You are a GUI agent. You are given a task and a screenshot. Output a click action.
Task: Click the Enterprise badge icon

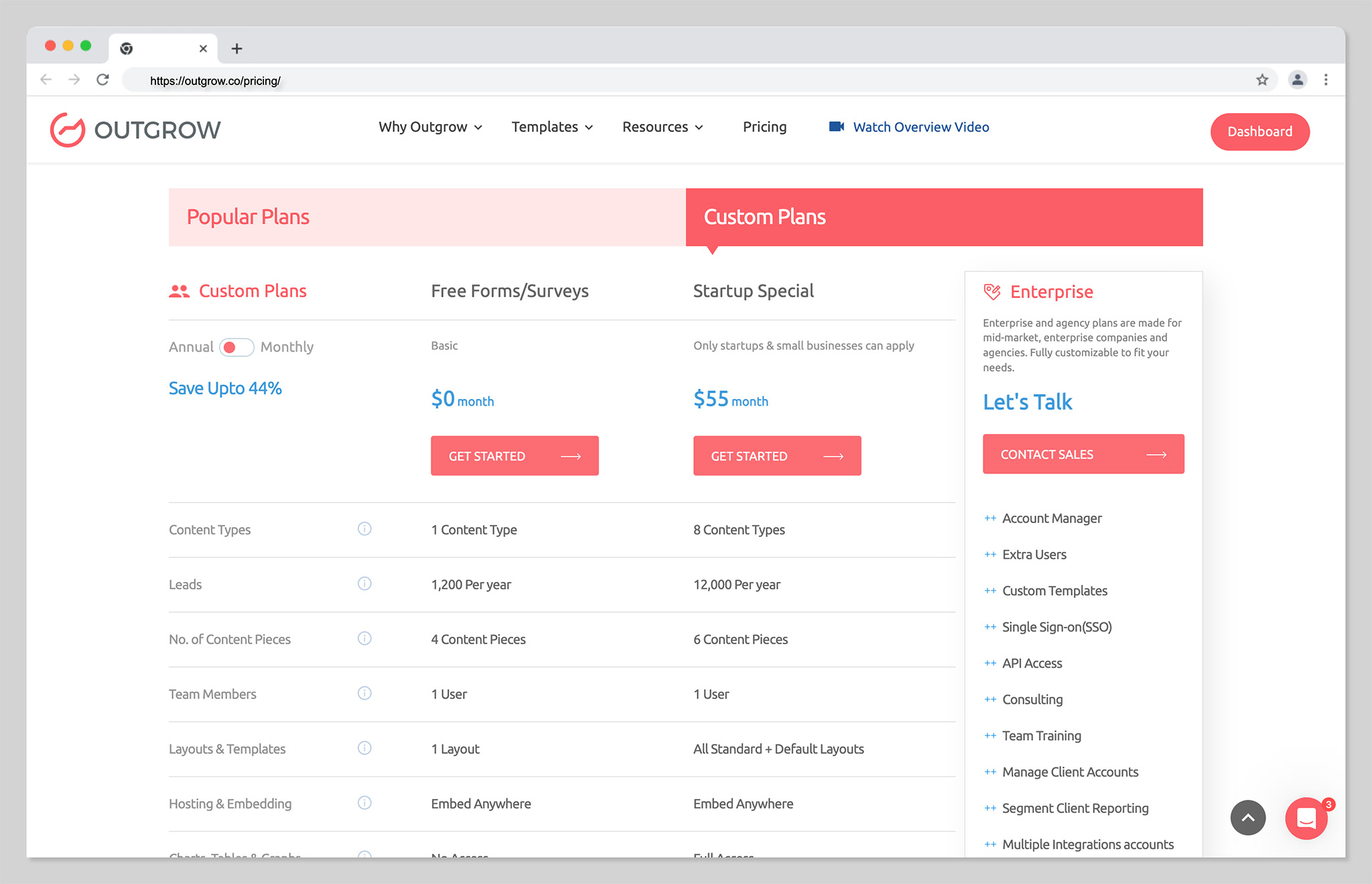(991, 291)
